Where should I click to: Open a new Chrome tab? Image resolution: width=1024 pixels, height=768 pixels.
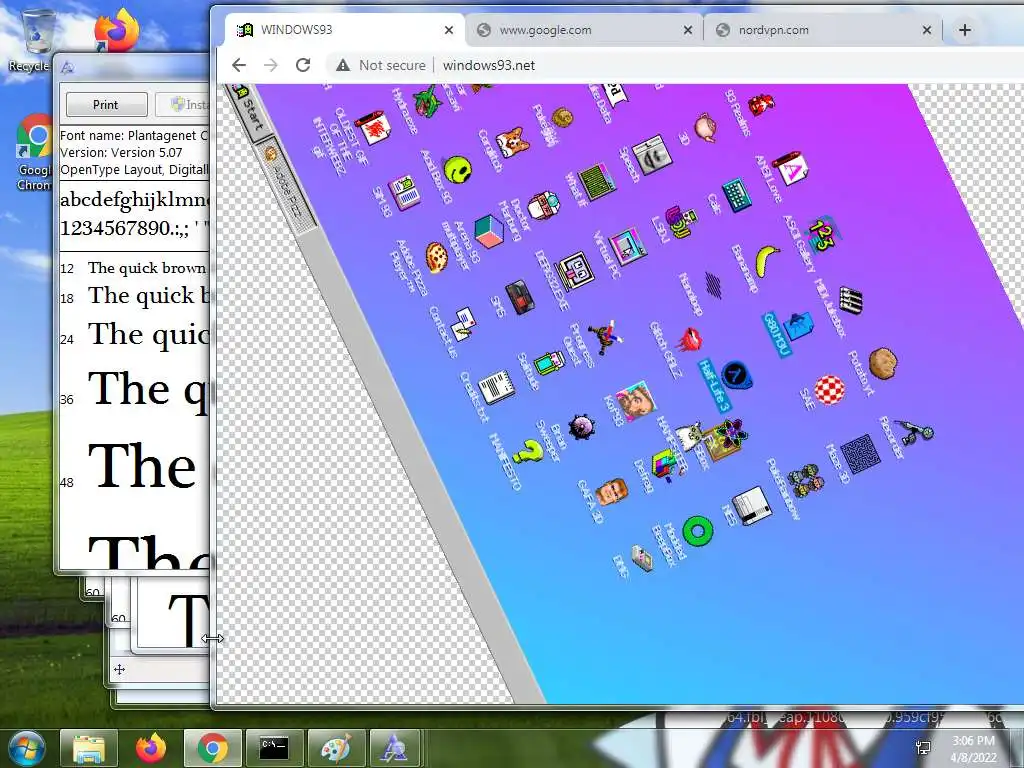tap(965, 30)
